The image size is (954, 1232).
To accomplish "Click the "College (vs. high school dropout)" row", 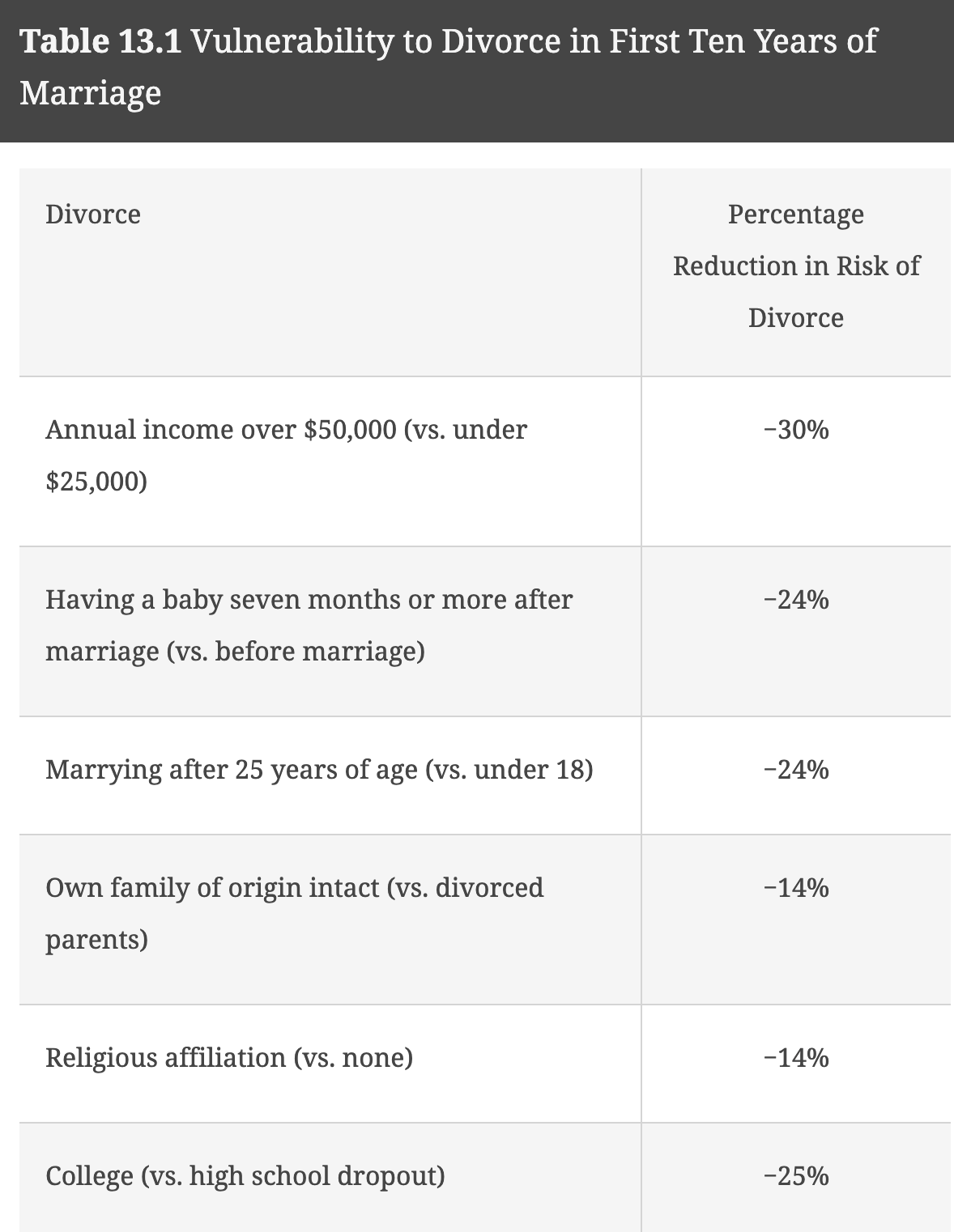I will (245, 1175).
